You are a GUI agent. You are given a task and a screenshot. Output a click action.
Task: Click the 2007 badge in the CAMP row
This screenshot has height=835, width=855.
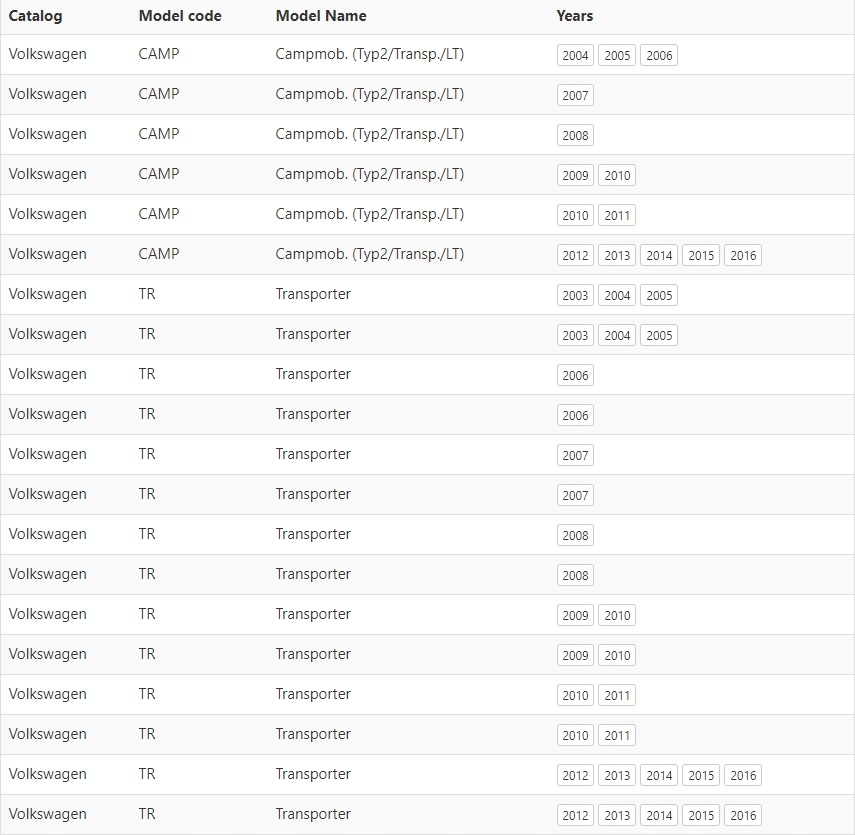click(x=575, y=96)
